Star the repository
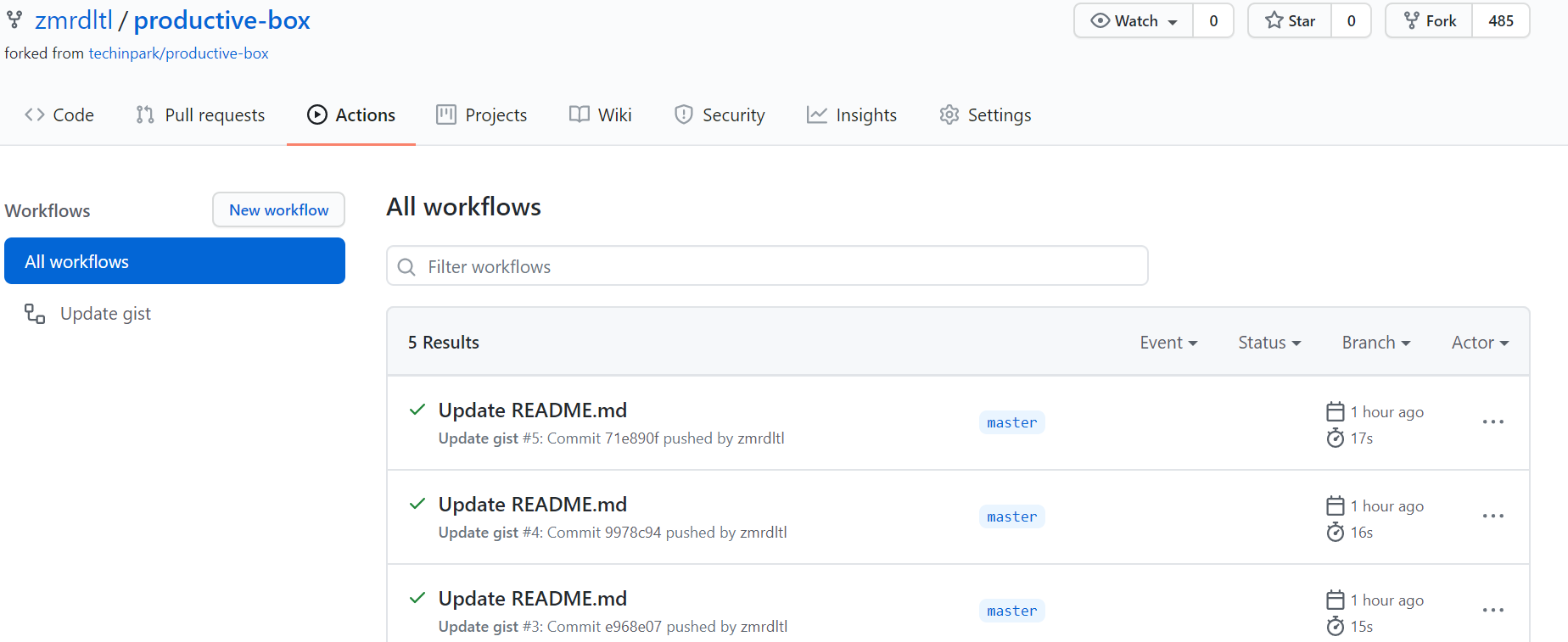 tap(1290, 21)
